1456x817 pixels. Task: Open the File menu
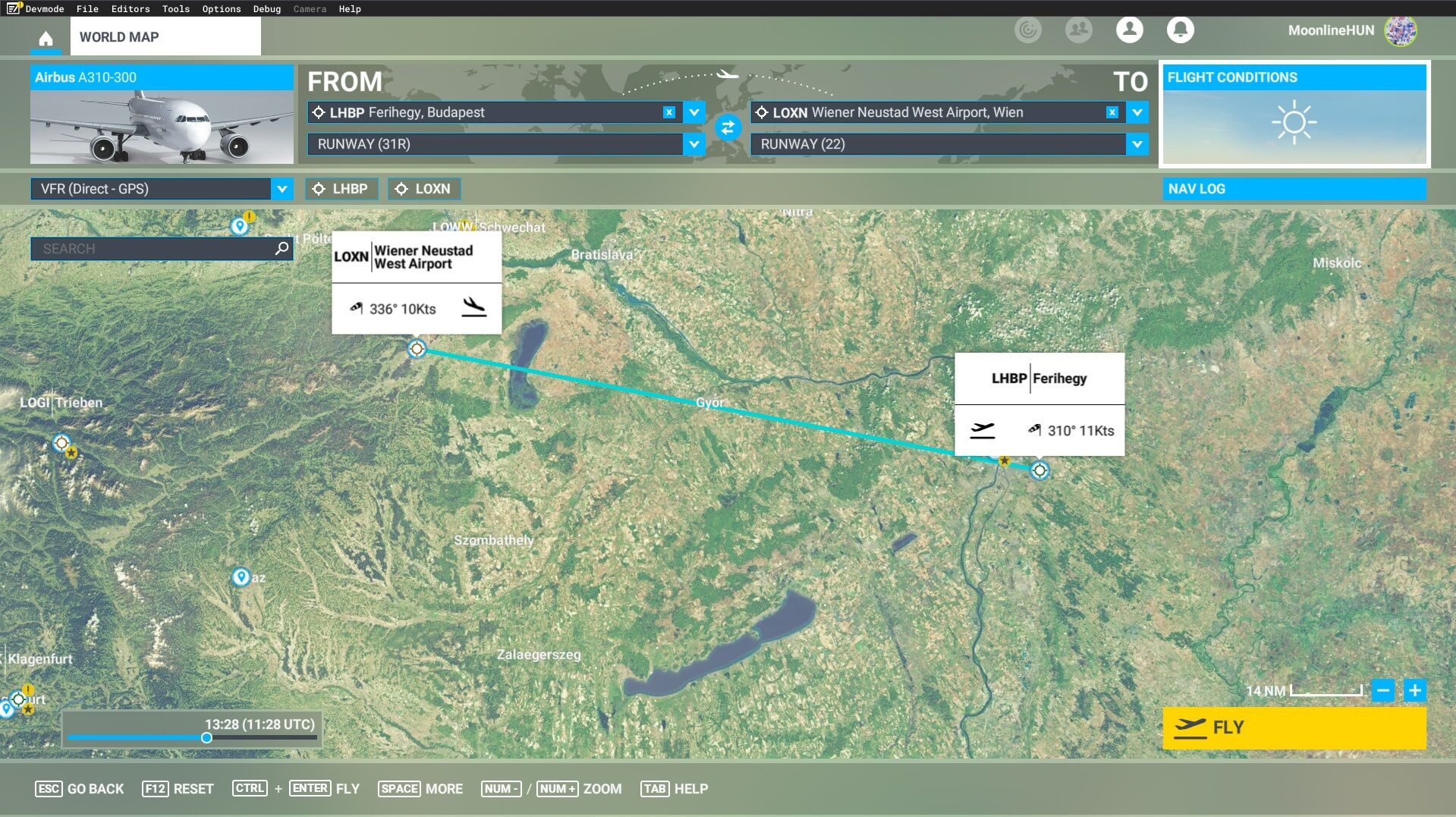87,8
